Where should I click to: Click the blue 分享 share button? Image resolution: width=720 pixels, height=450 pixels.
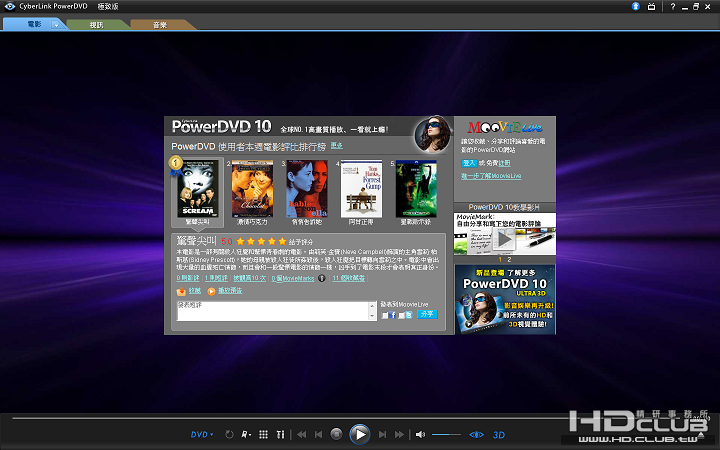[427, 314]
